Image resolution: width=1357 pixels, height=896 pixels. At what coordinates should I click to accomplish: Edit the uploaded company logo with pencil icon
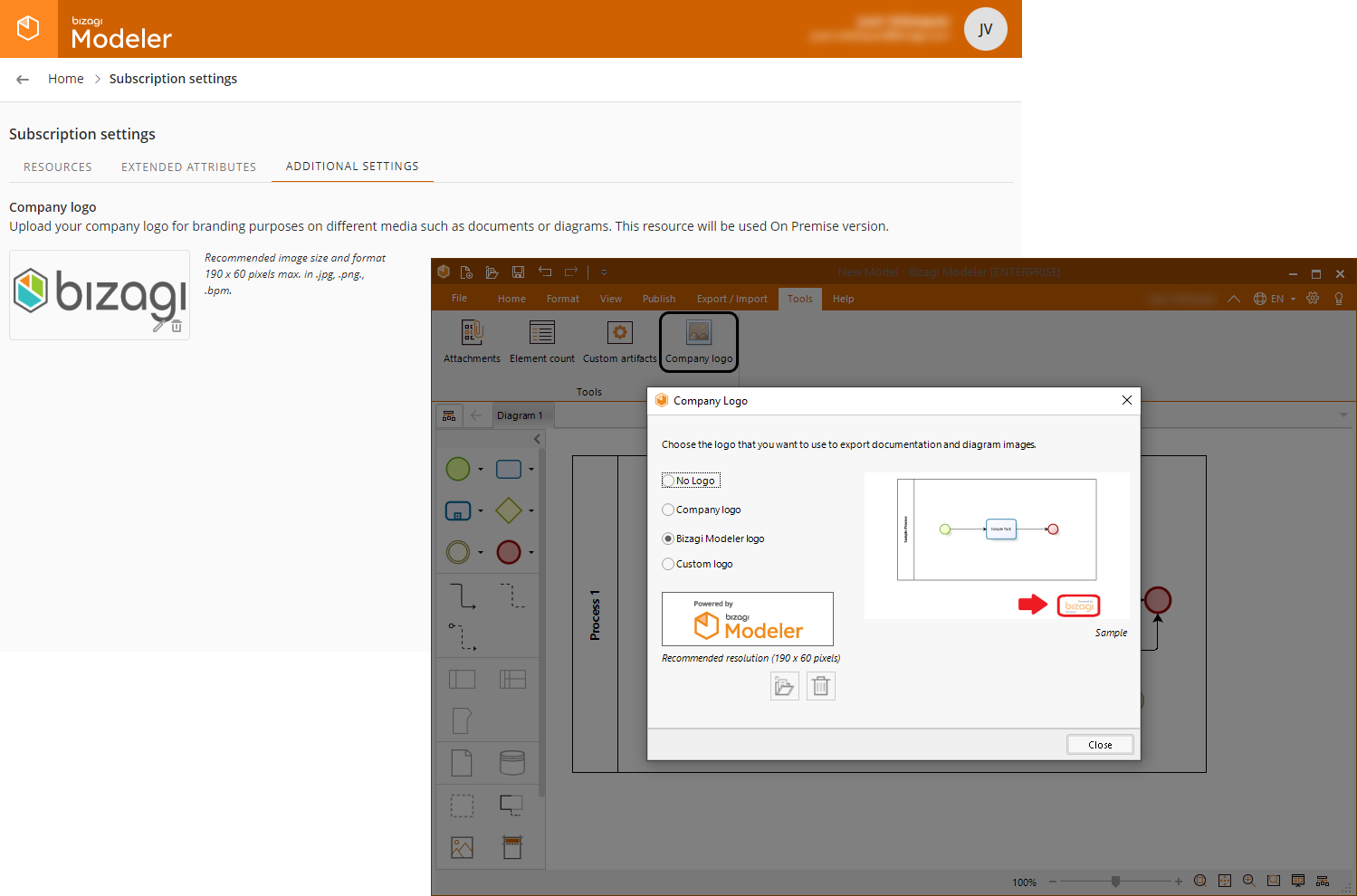(158, 327)
